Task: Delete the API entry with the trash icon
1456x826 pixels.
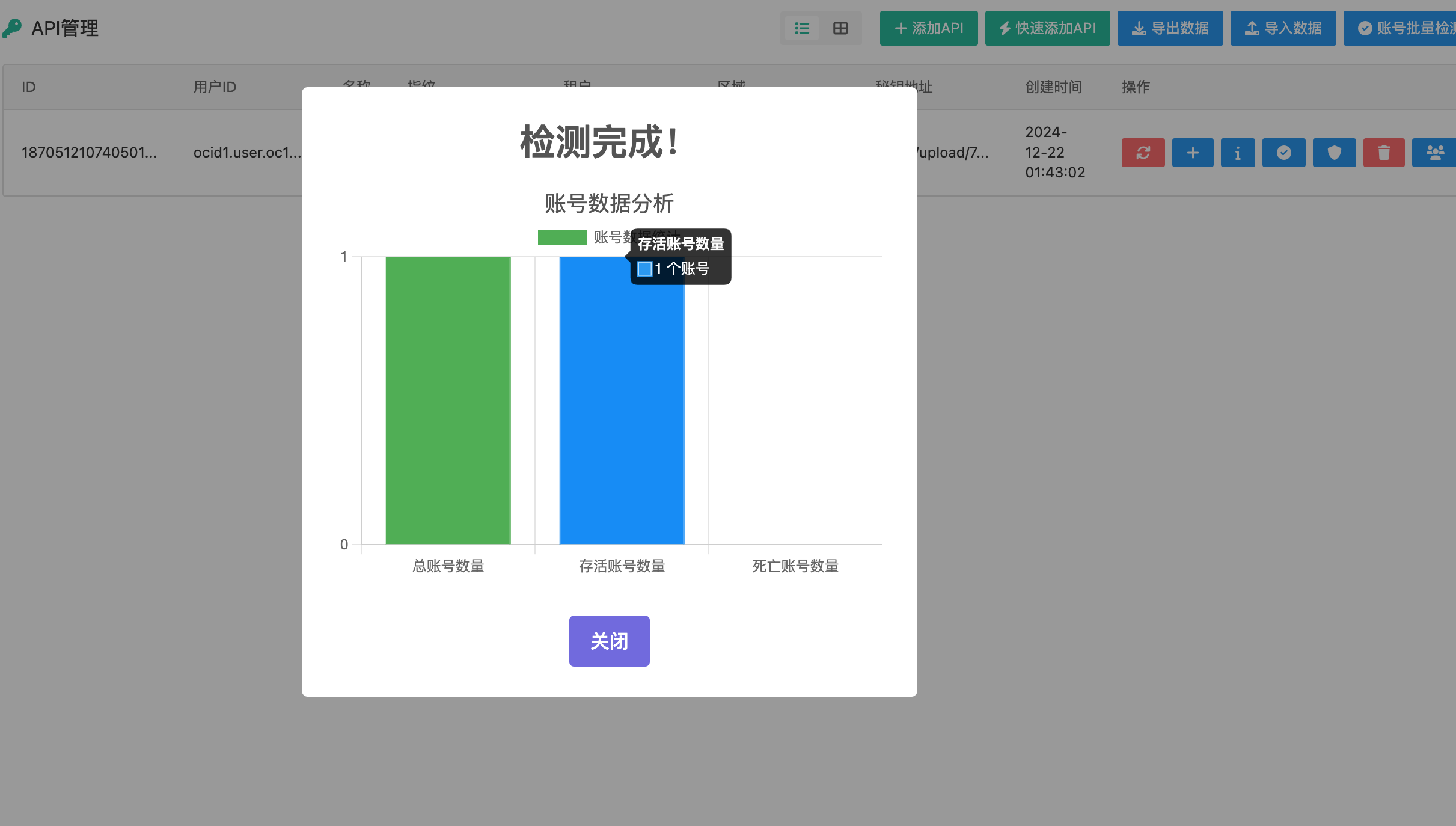Action: (x=1383, y=153)
